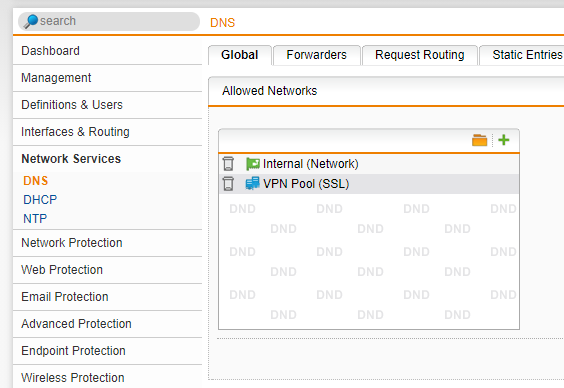
Task: Open the DHCP submenu link
Action: click(x=40, y=200)
